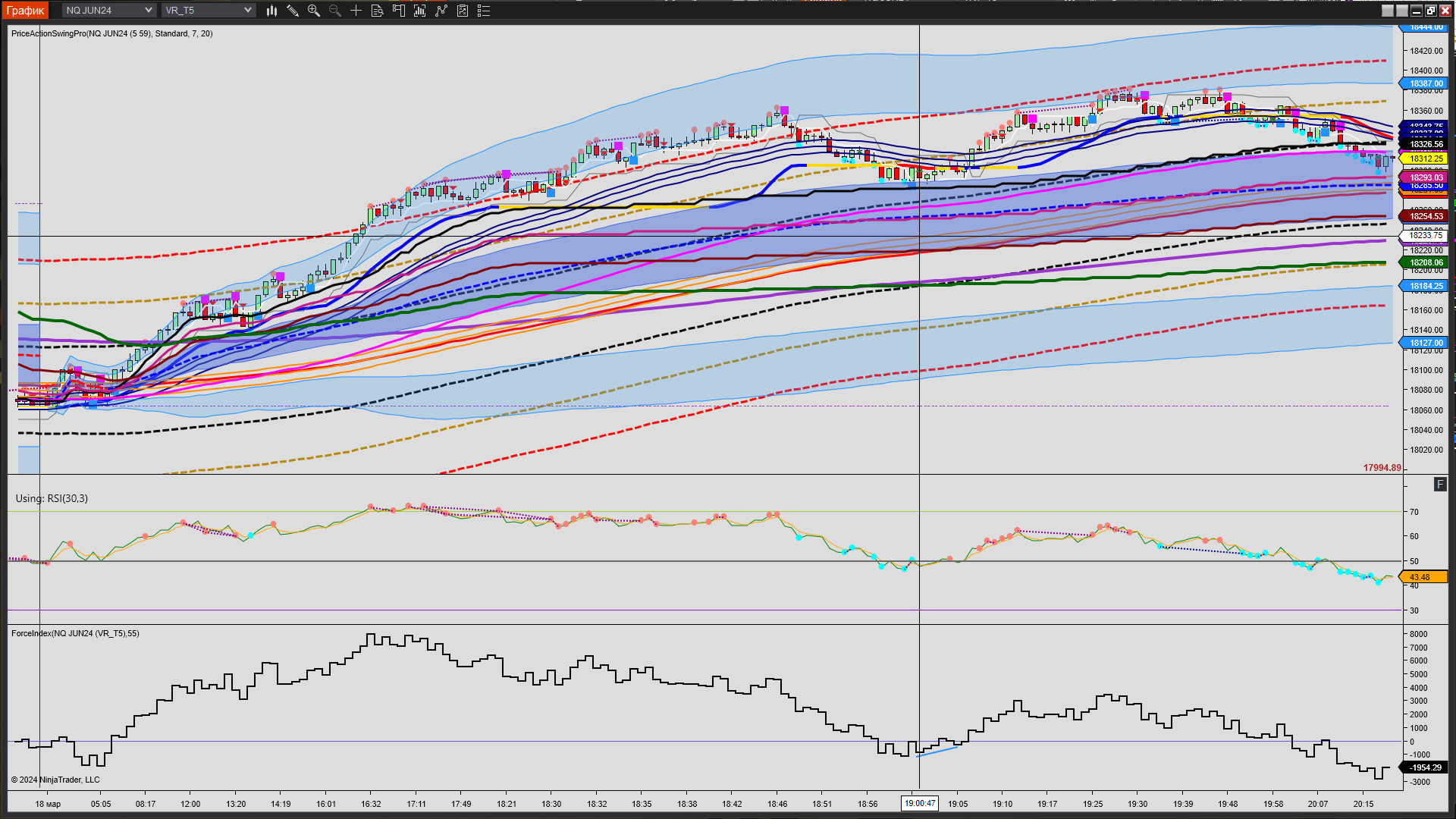The width and height of the screenshot is (1456, 819).
Task: Click the first gray window tab button
Action: pyautogui.click(x=1387, y=11)
